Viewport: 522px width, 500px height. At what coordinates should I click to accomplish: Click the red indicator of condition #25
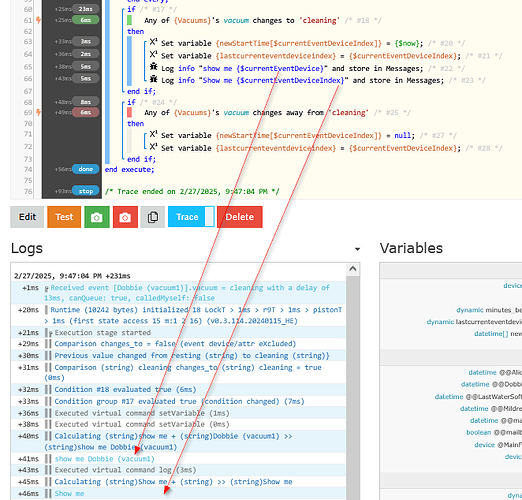(x=129, y=112)
